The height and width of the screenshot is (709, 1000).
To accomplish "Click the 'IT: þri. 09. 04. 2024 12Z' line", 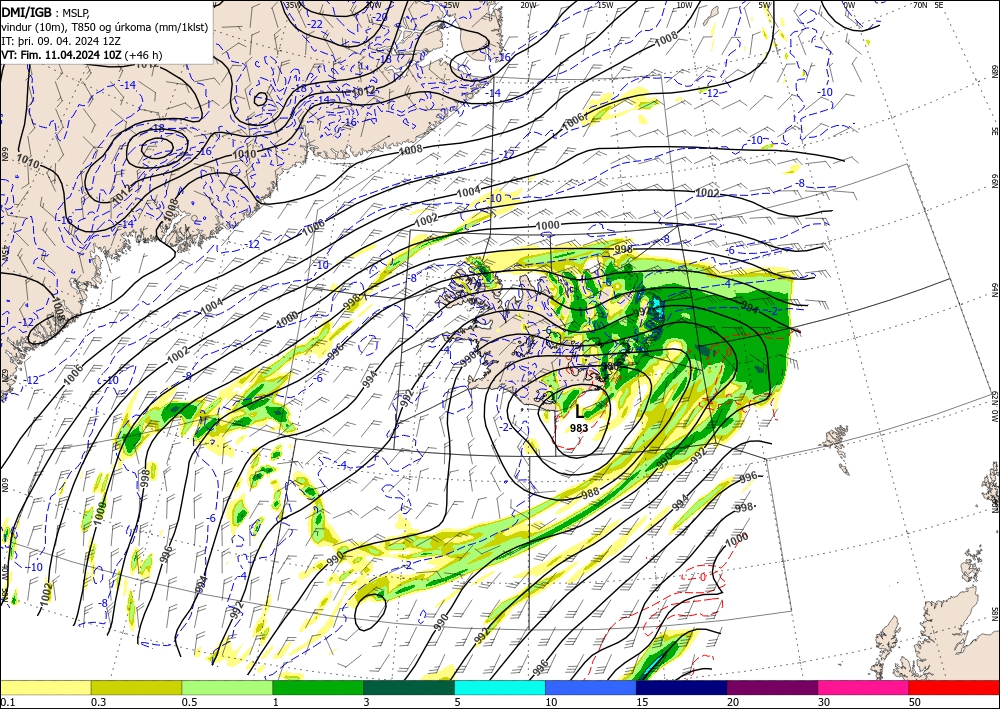I will [60, 41].
